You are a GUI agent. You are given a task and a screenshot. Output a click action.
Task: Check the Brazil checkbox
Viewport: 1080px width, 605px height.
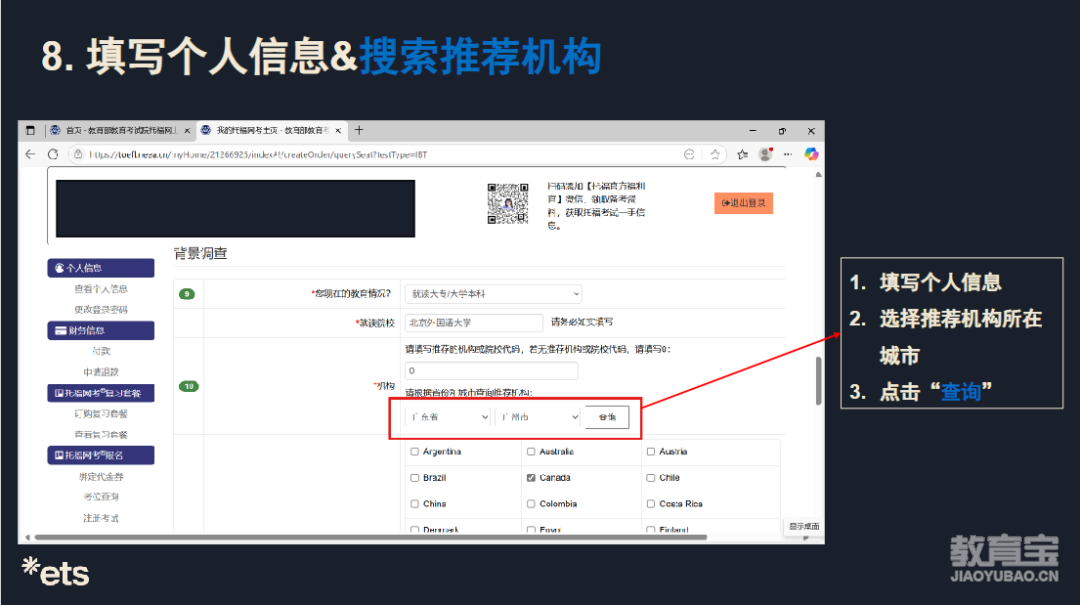(415, 478)
